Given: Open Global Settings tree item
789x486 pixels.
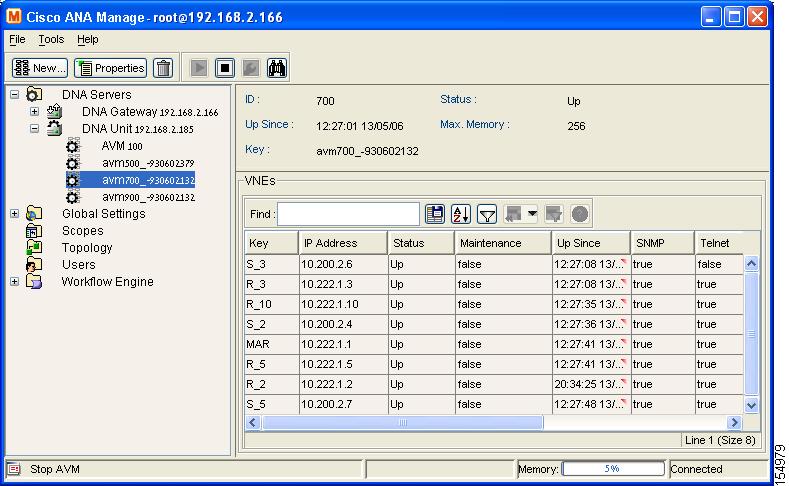Looking at the screenshot, I should click(x=104, y=214).
